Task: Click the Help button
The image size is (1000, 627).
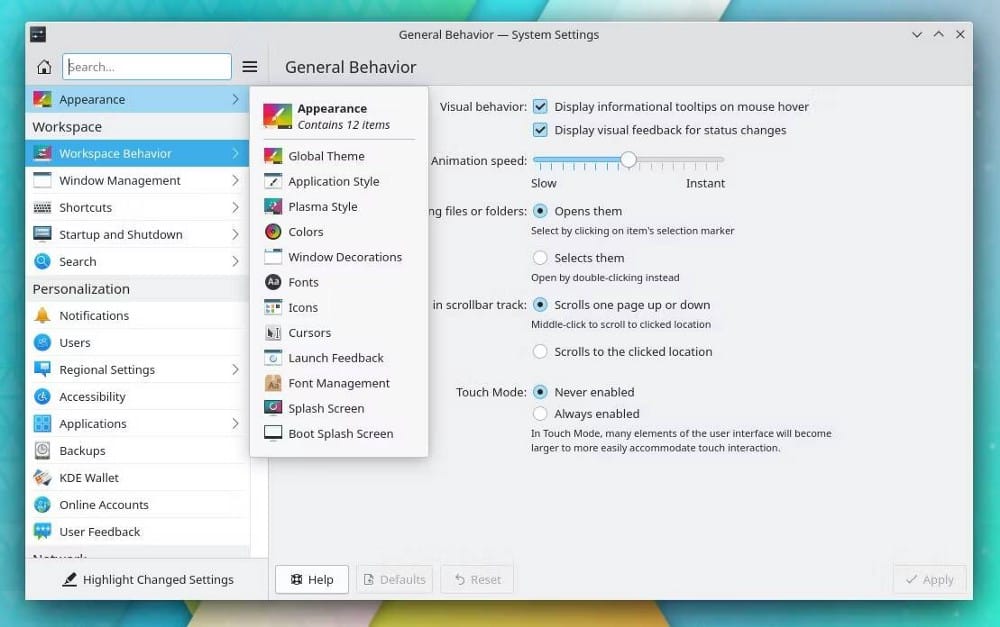Action: (311, 579)
